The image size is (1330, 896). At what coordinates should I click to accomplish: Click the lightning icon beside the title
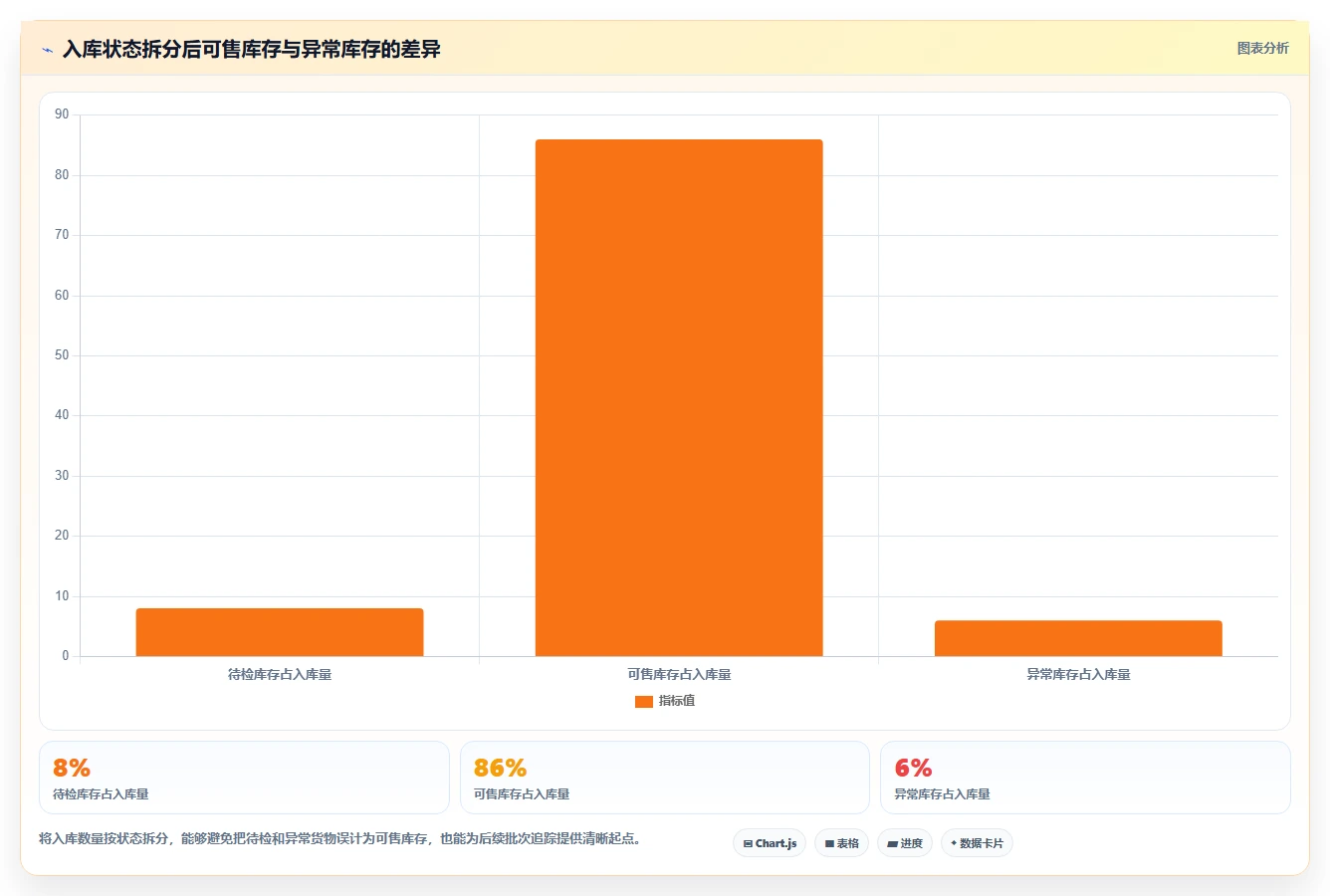(47, 50)
